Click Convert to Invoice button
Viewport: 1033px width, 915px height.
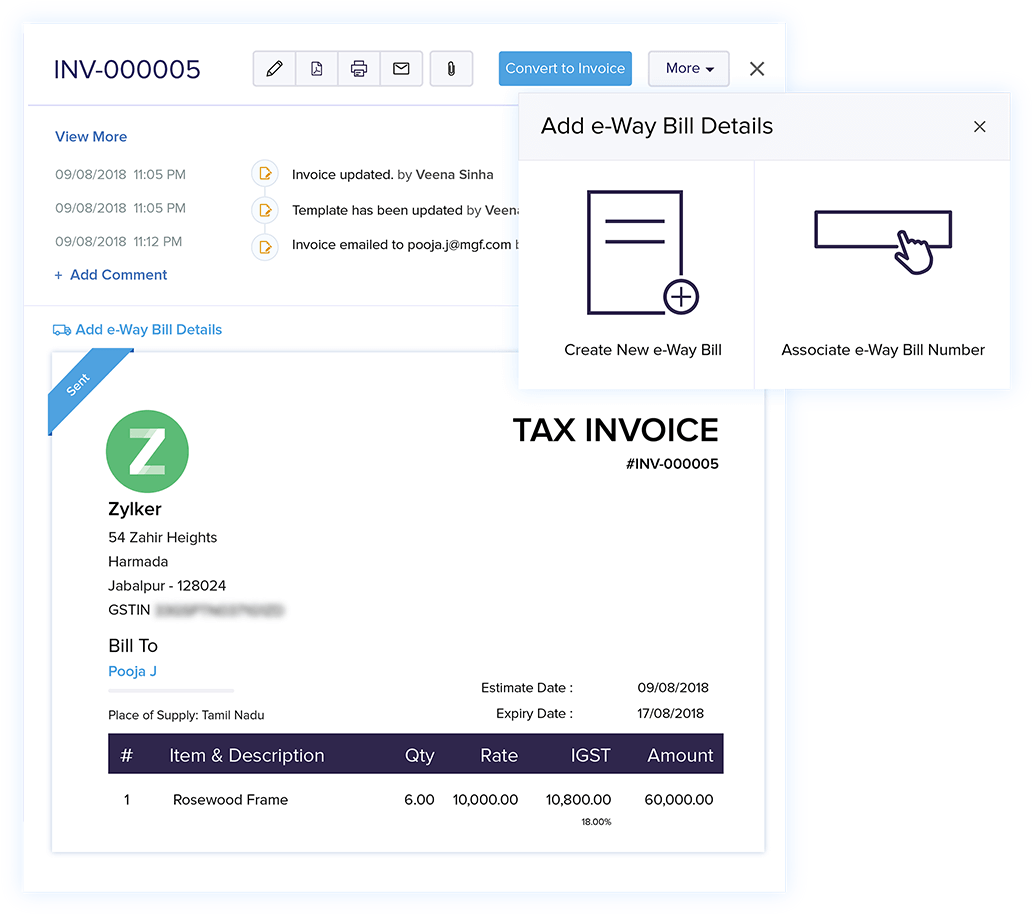pos(565,69)
